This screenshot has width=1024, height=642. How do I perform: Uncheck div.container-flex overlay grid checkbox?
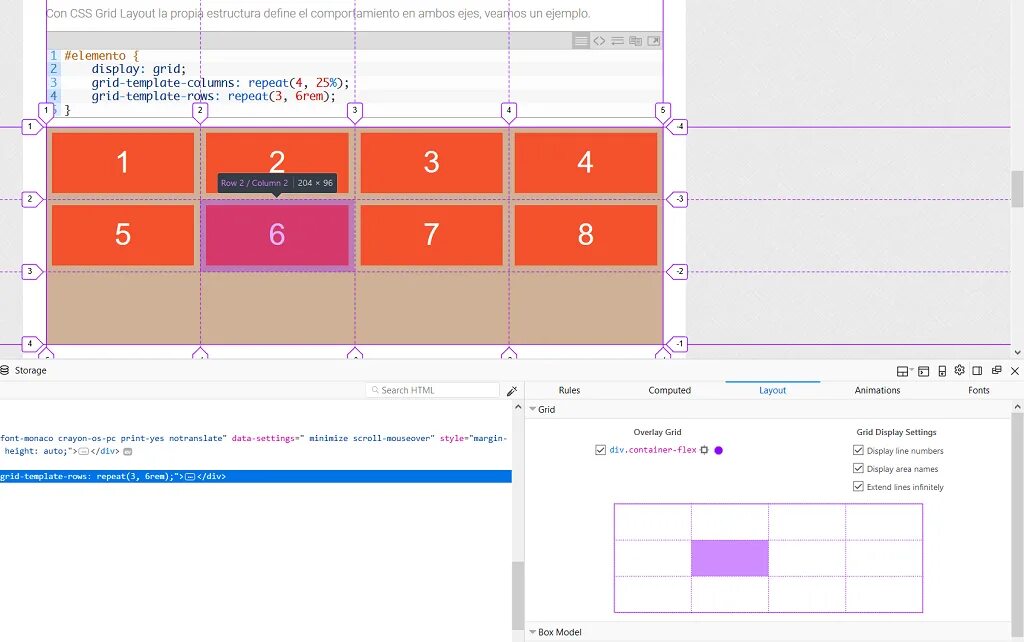(x=600, y=450)
